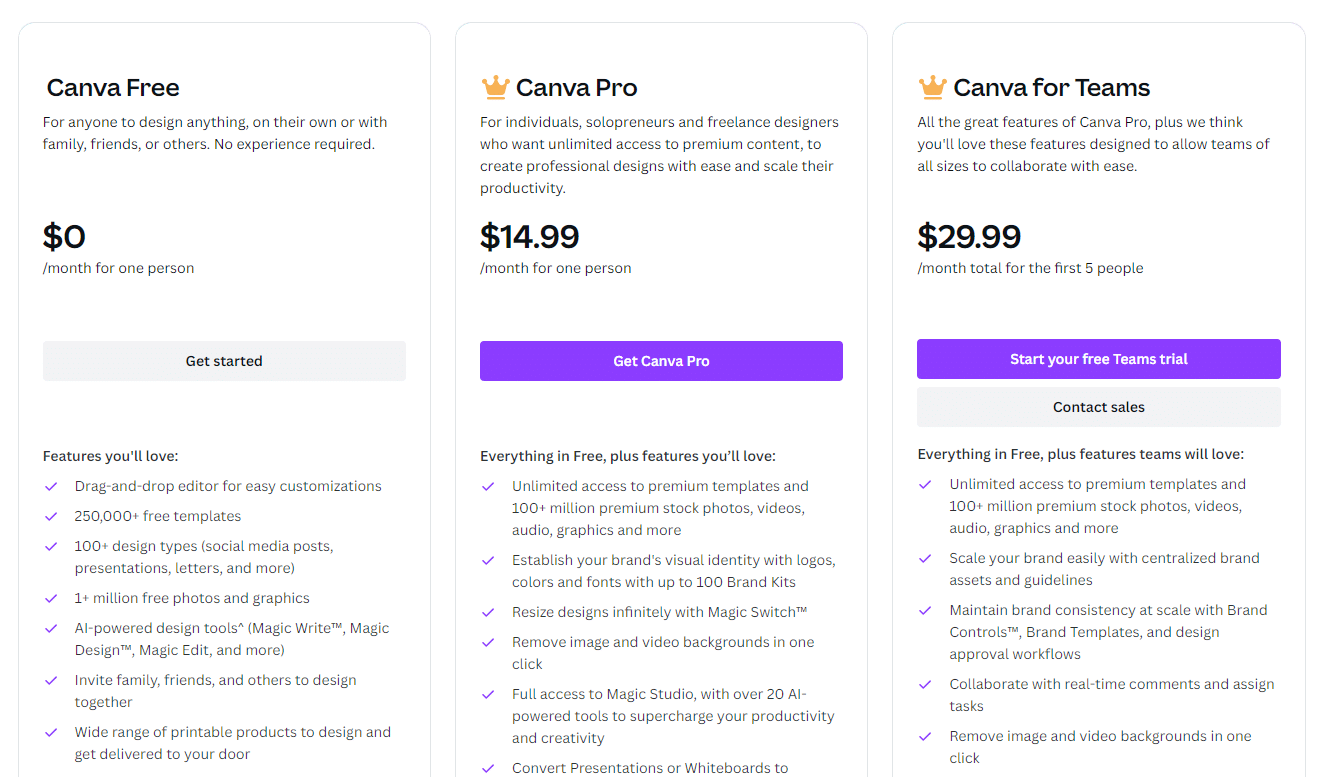Click the Get started button
The image size is (1326, 777).
pos(224,361)
